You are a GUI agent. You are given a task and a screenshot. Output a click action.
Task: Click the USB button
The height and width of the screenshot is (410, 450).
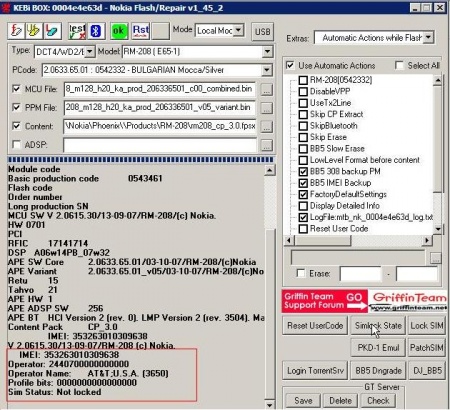pyautogui.click(x=262, y=32)
